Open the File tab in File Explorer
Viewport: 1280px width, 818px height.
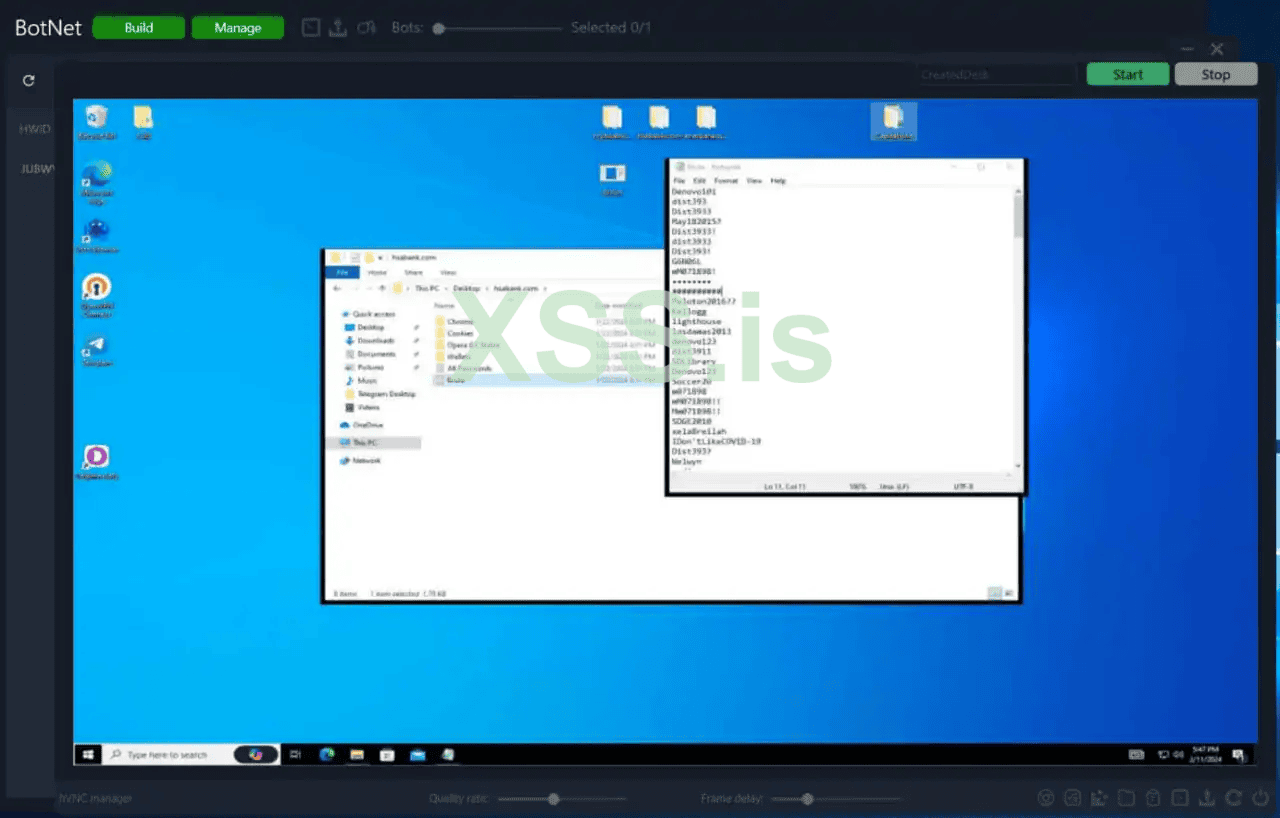[x=342, y=272]
